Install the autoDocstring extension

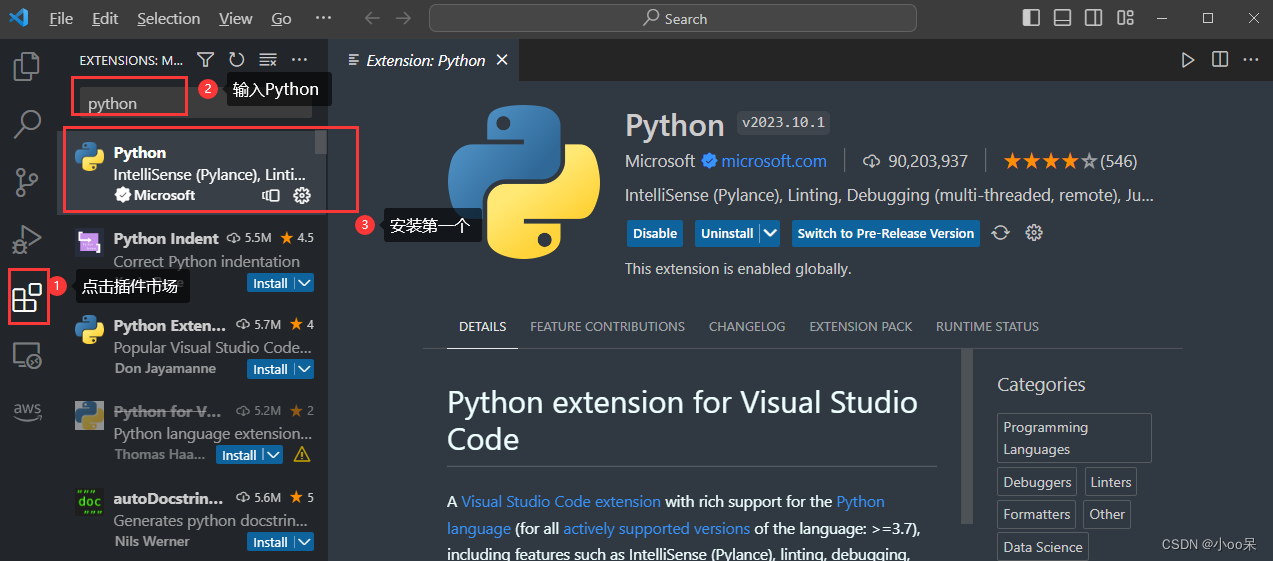pyautogui.click(x=270, y=542)
